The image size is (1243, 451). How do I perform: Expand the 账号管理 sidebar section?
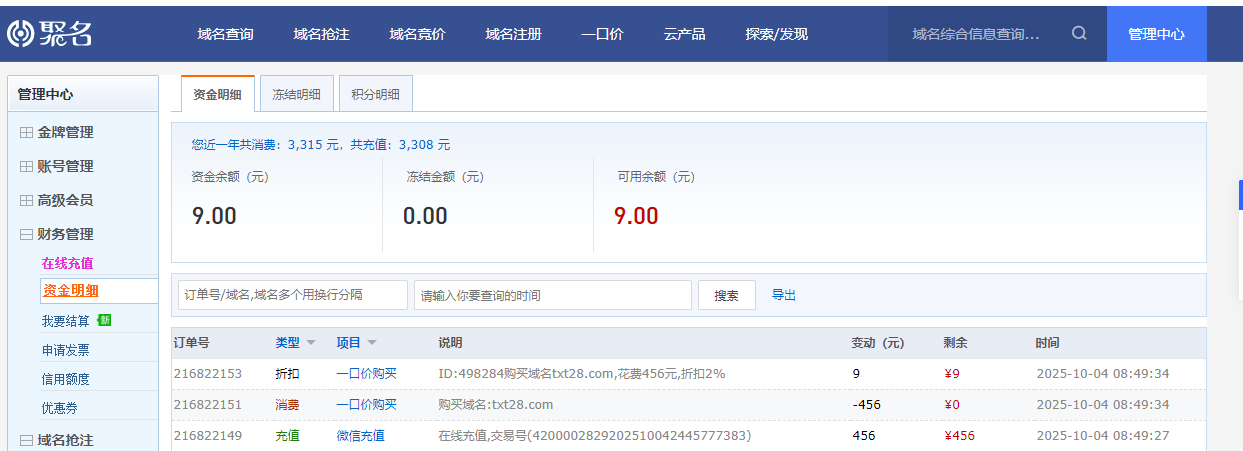pyautogui.click(x=27, y=166)
